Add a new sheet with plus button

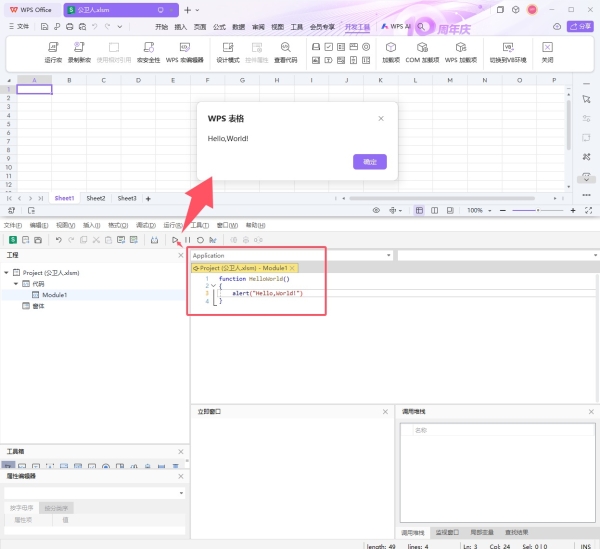click(x=148, y=199)
